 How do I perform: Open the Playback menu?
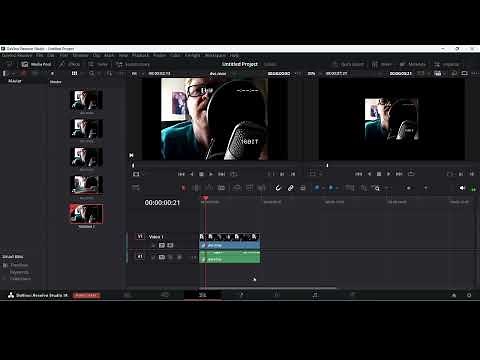coord(140,55)
